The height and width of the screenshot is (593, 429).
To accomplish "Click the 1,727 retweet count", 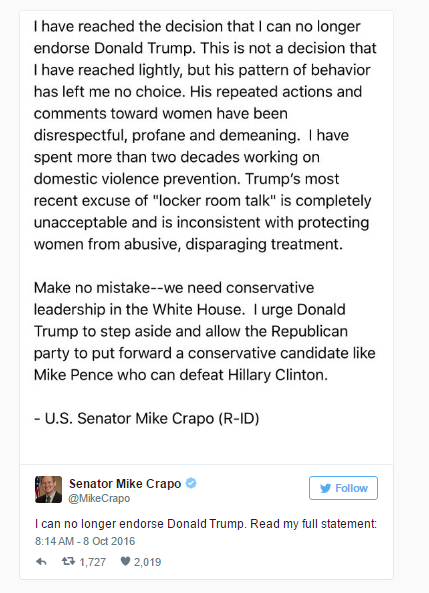I will [x=92, y=562].
